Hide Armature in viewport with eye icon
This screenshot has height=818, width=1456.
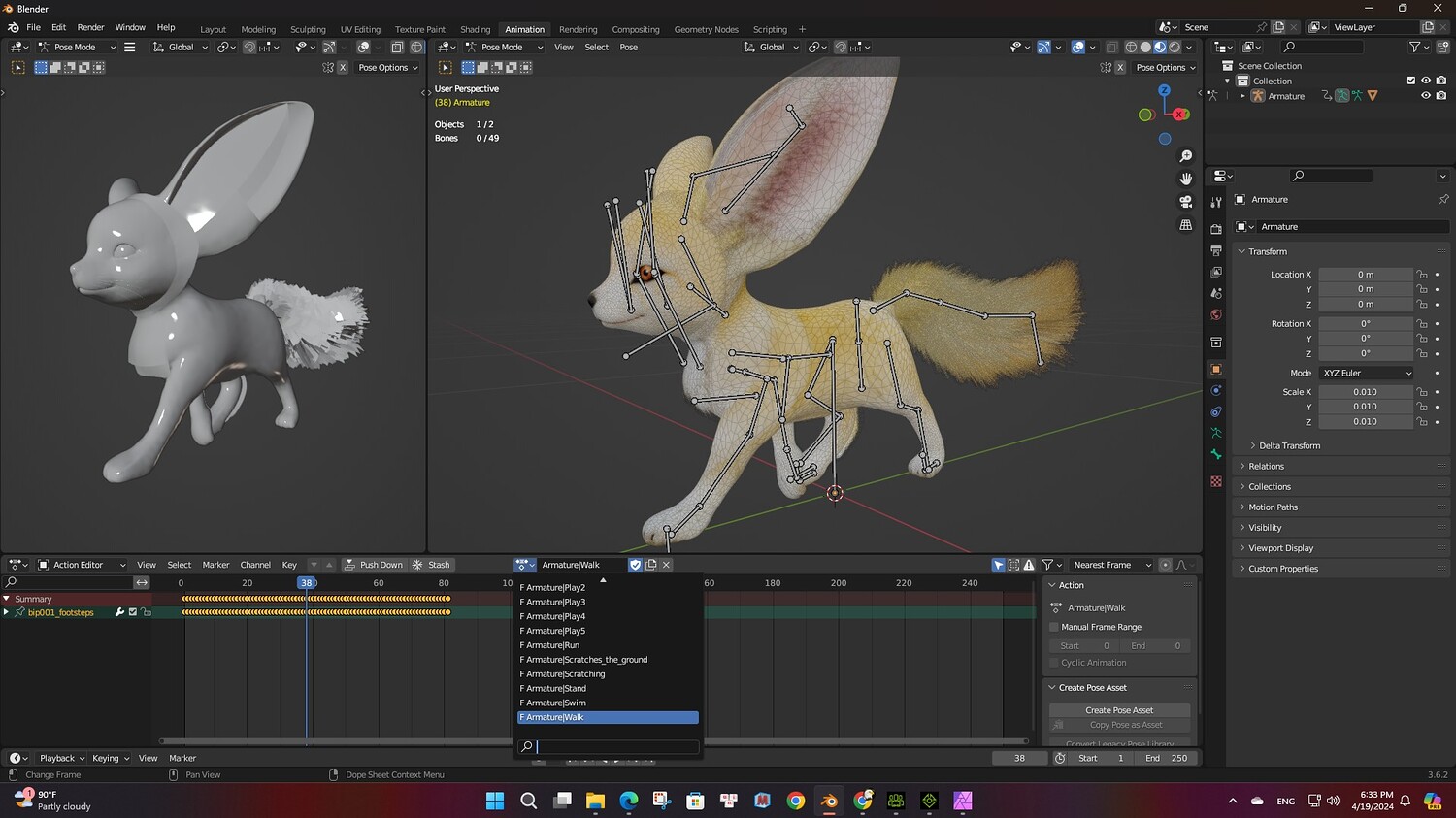1425,96
